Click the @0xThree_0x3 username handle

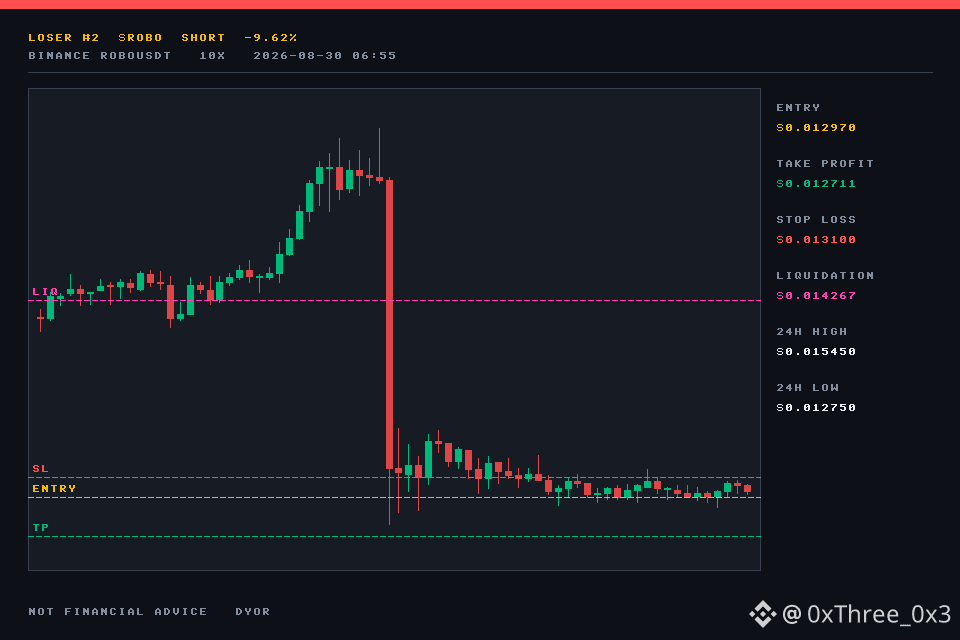click(x=866, y=614)
